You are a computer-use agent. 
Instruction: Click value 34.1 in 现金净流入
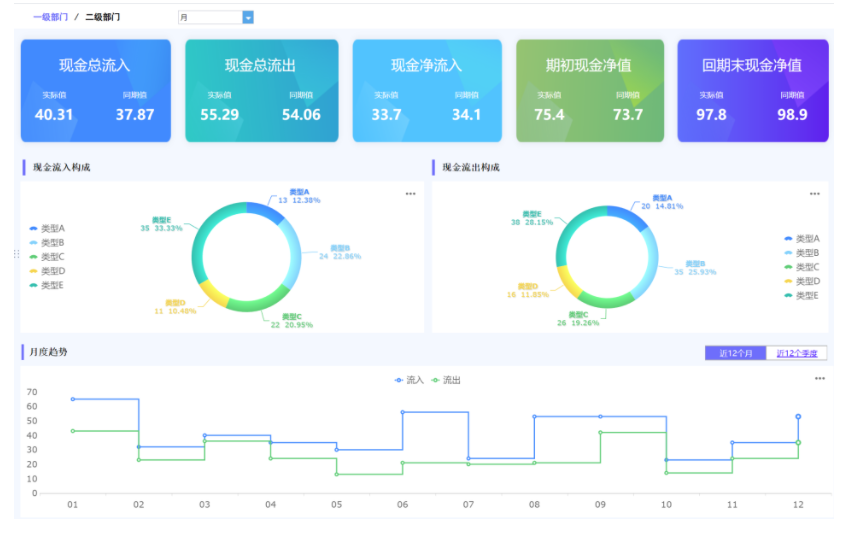tap(466, 115)
